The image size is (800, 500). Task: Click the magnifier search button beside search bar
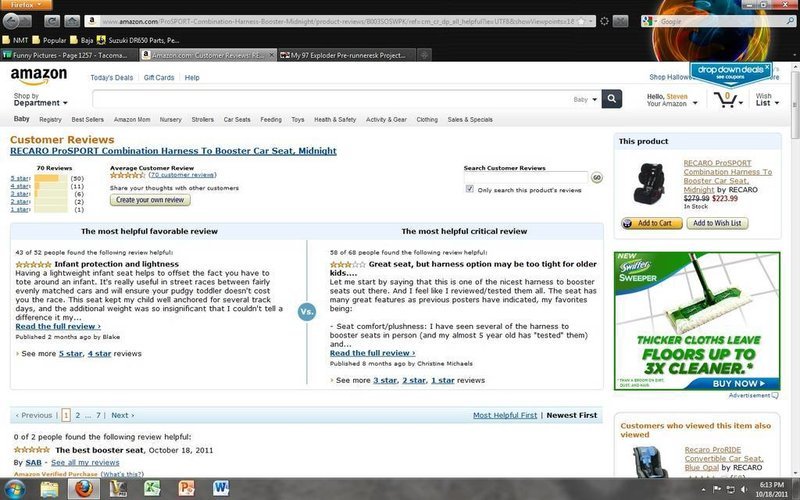click(611, 98)
